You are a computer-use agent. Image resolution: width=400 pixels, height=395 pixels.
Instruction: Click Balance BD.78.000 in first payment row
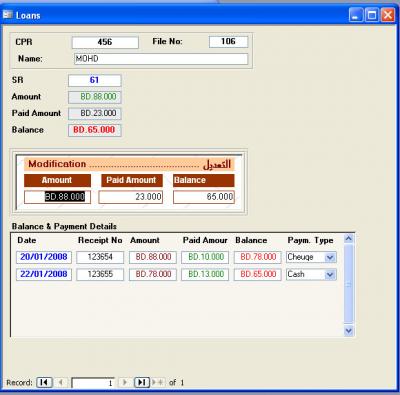click(x=258, y=257)
